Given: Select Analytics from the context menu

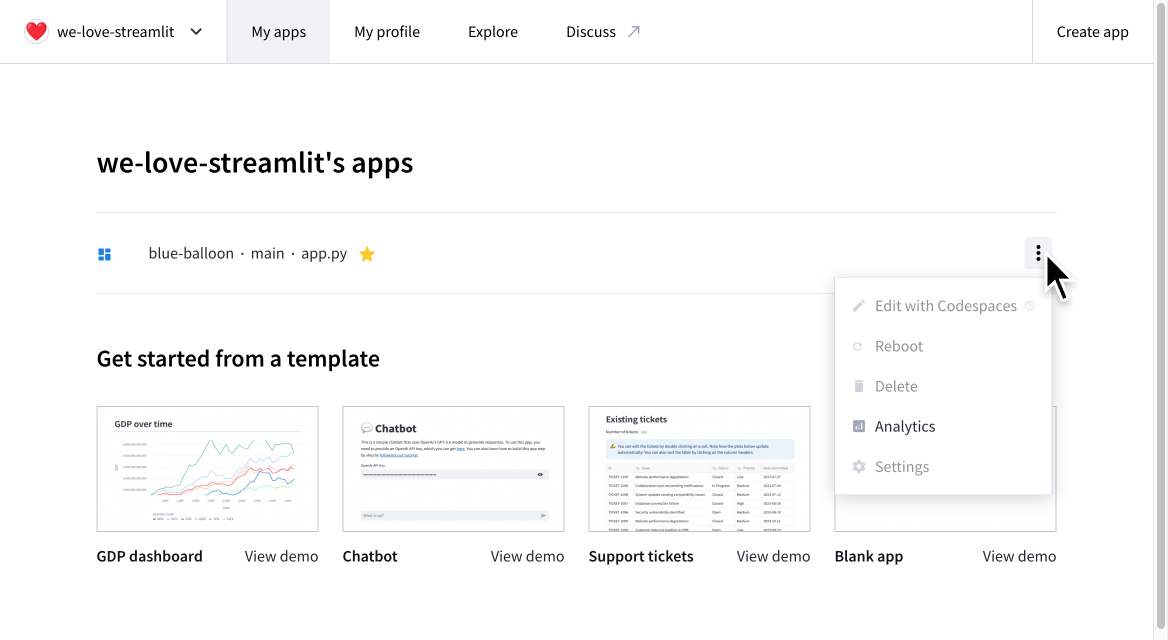Looking at the screenshot, I should tap(905, 426).
